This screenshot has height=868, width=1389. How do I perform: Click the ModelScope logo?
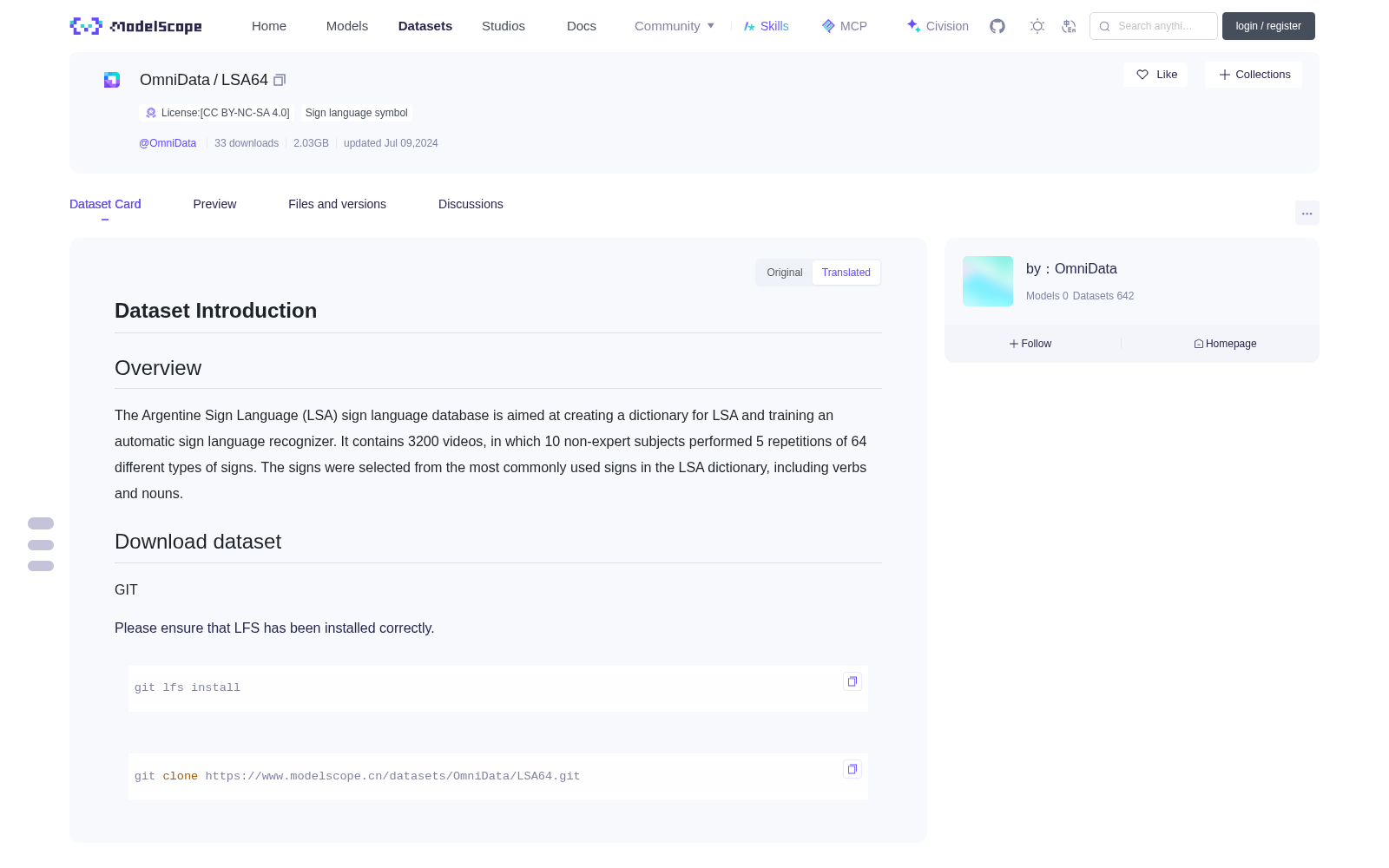[x=136, y=26]
